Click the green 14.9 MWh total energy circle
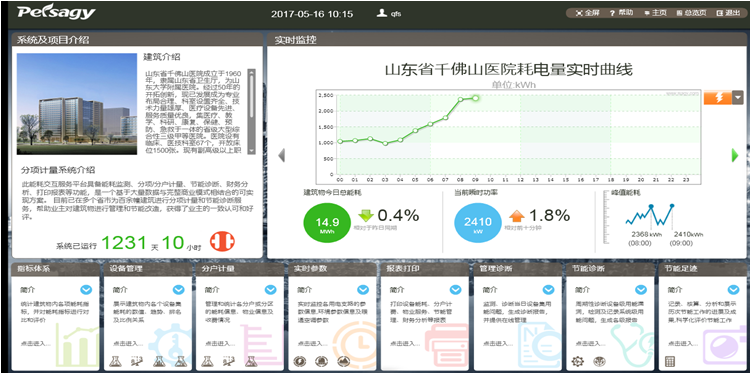 click(327, 223)
